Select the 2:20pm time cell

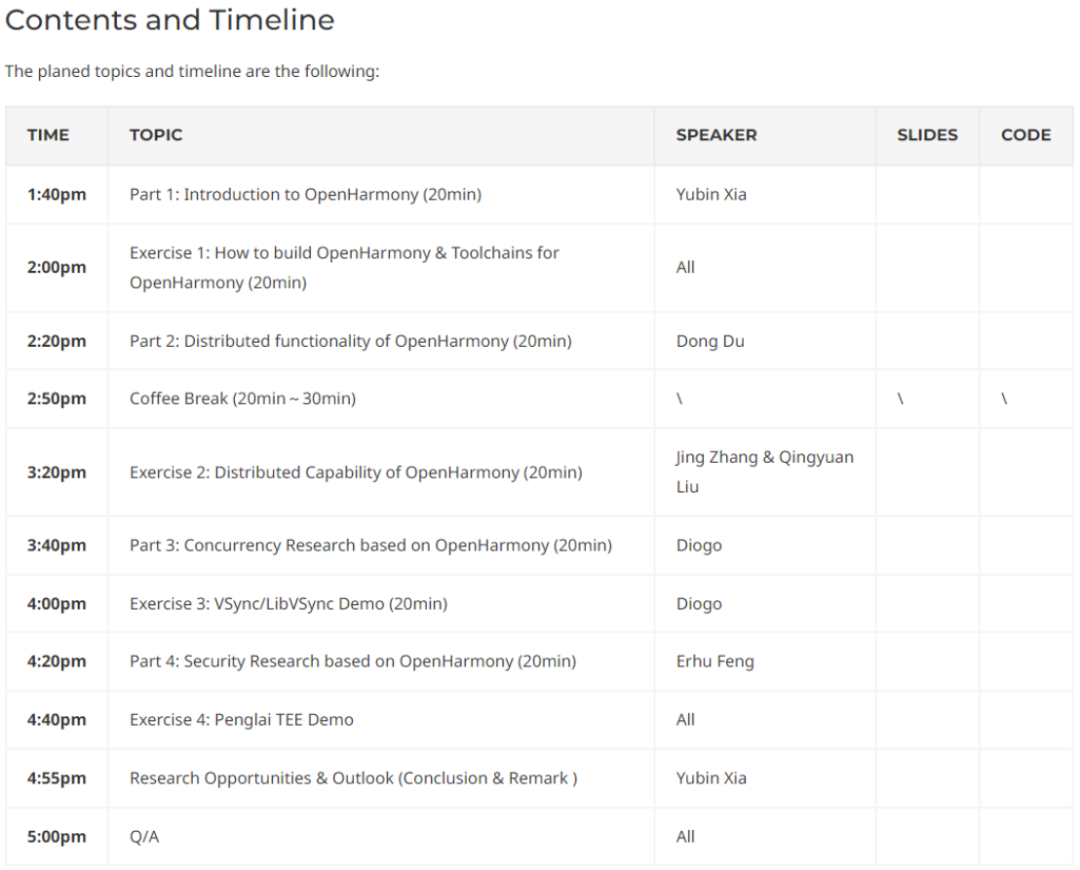pos(56,341)
